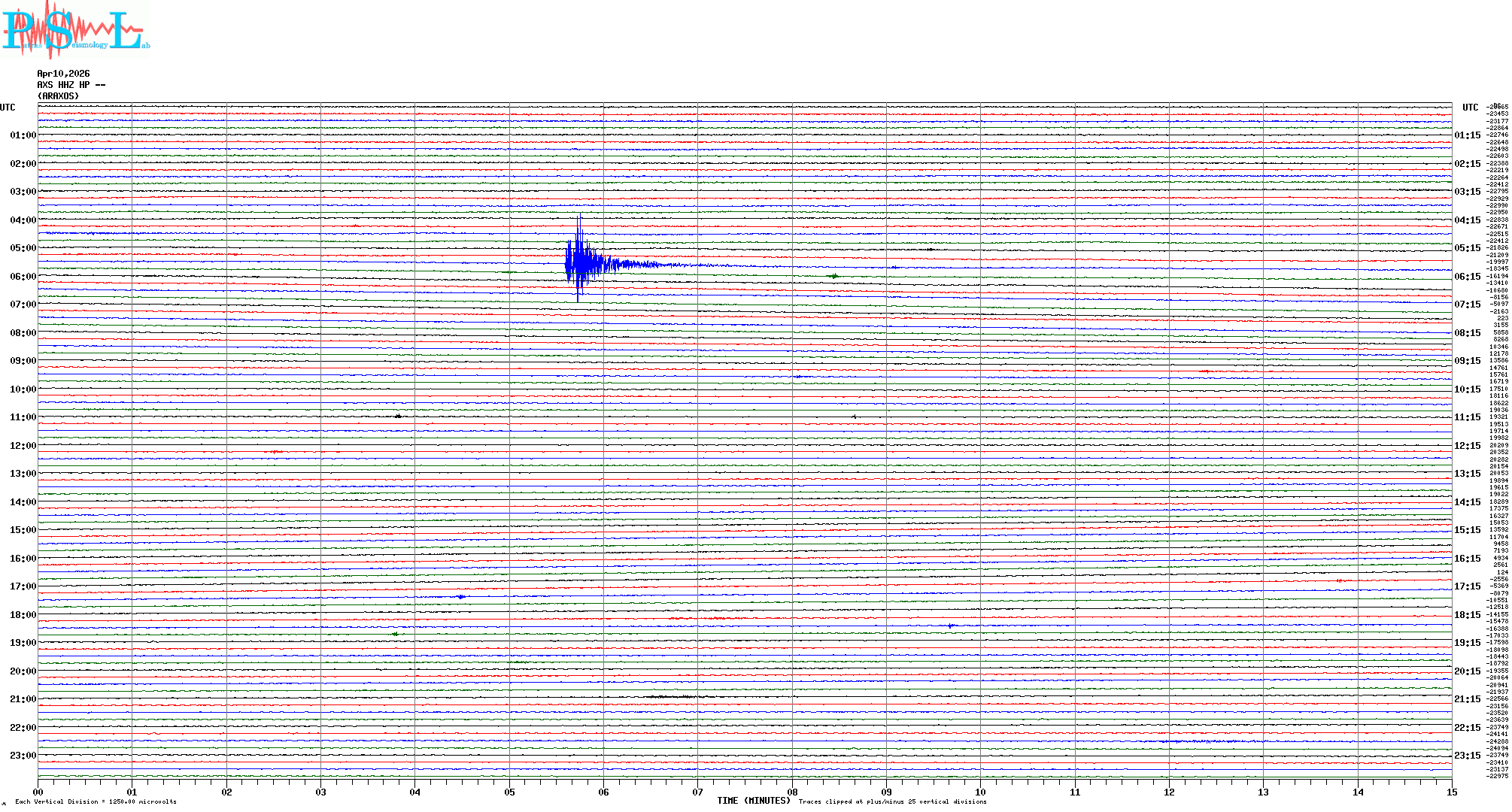
Task: Click the TIME (MINUTES) axis title
Action: coord(753,801)
